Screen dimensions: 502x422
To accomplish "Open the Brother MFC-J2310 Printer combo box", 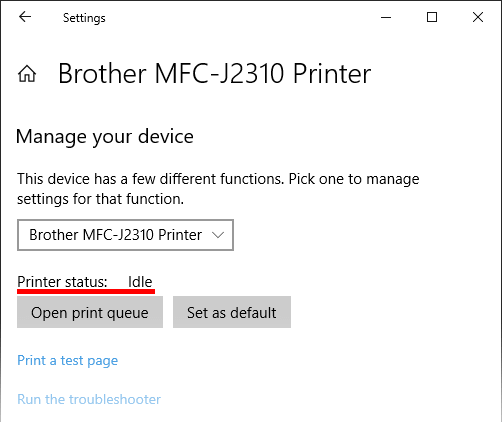I will pos(125,235).
